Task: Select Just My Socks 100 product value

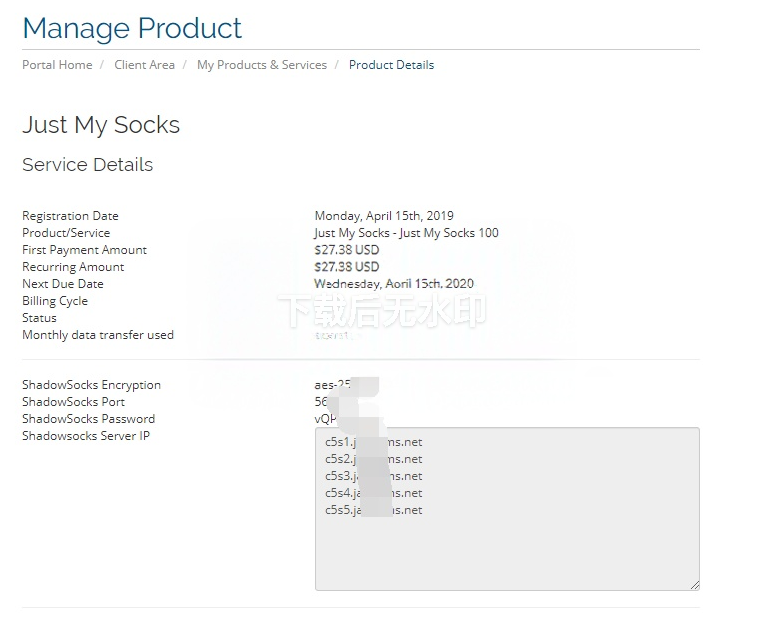Action: [406, 233]
